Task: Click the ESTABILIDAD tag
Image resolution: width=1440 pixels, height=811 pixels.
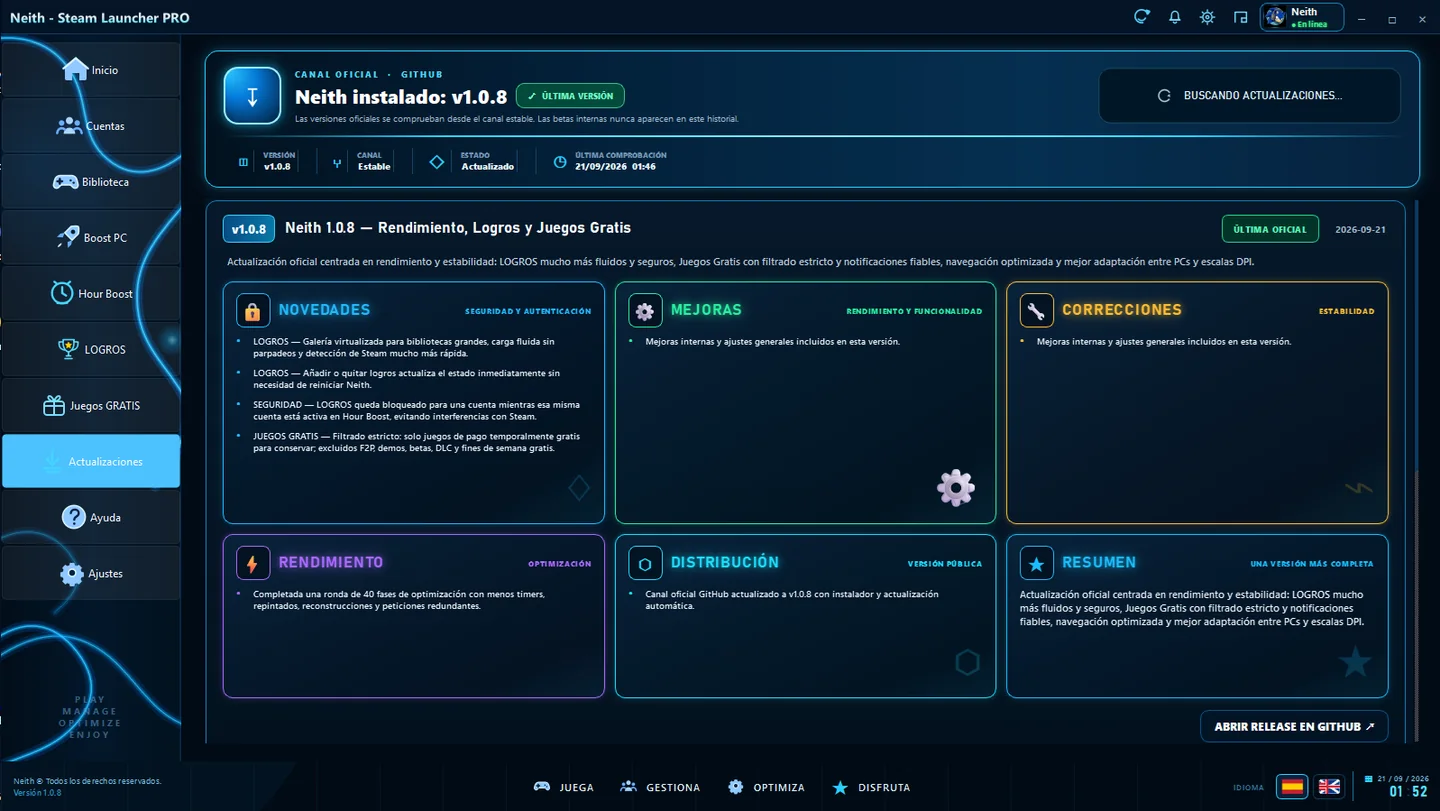Action: click(1346, 311)
